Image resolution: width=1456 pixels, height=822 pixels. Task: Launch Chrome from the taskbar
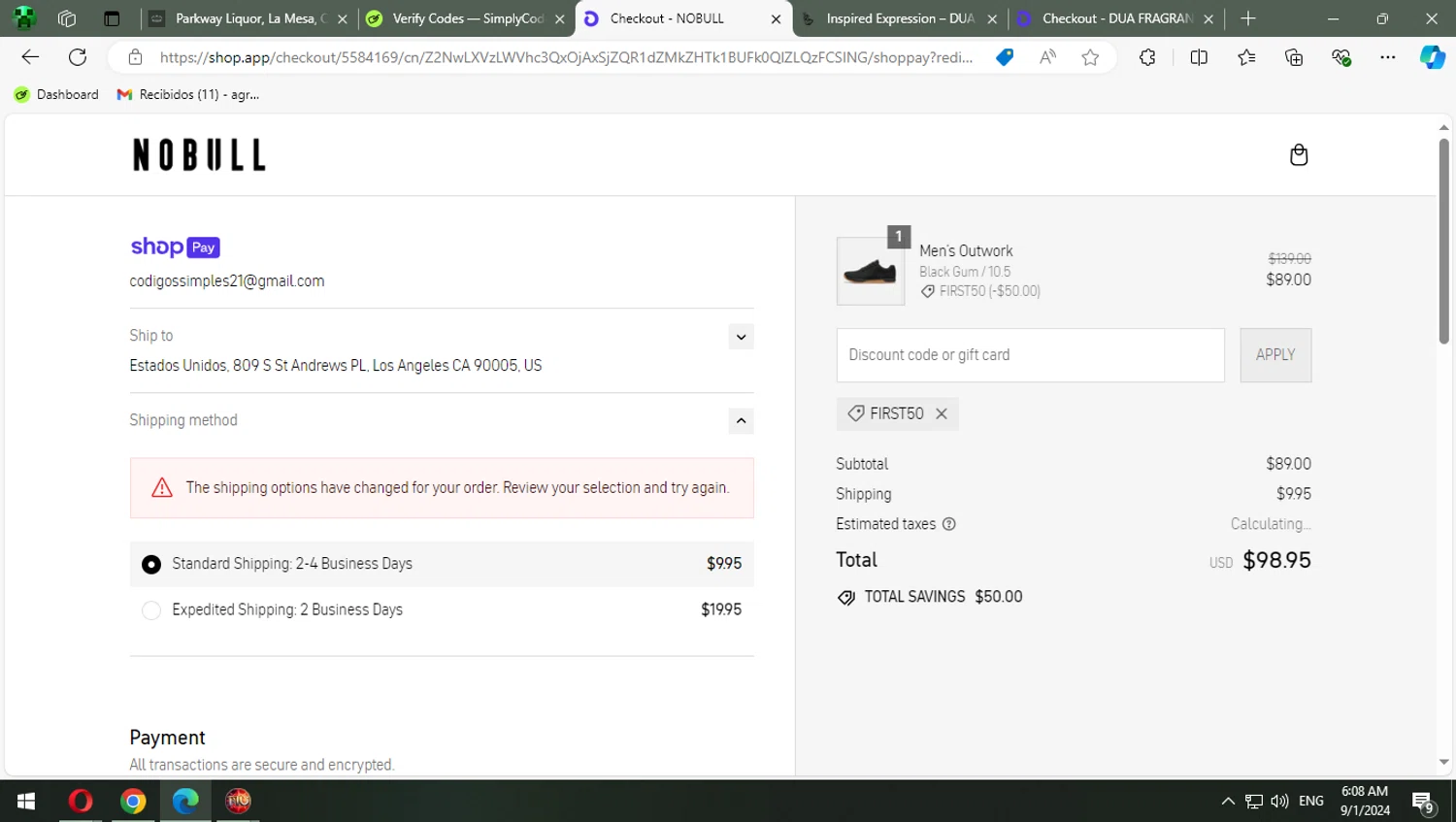pos(133,801)
